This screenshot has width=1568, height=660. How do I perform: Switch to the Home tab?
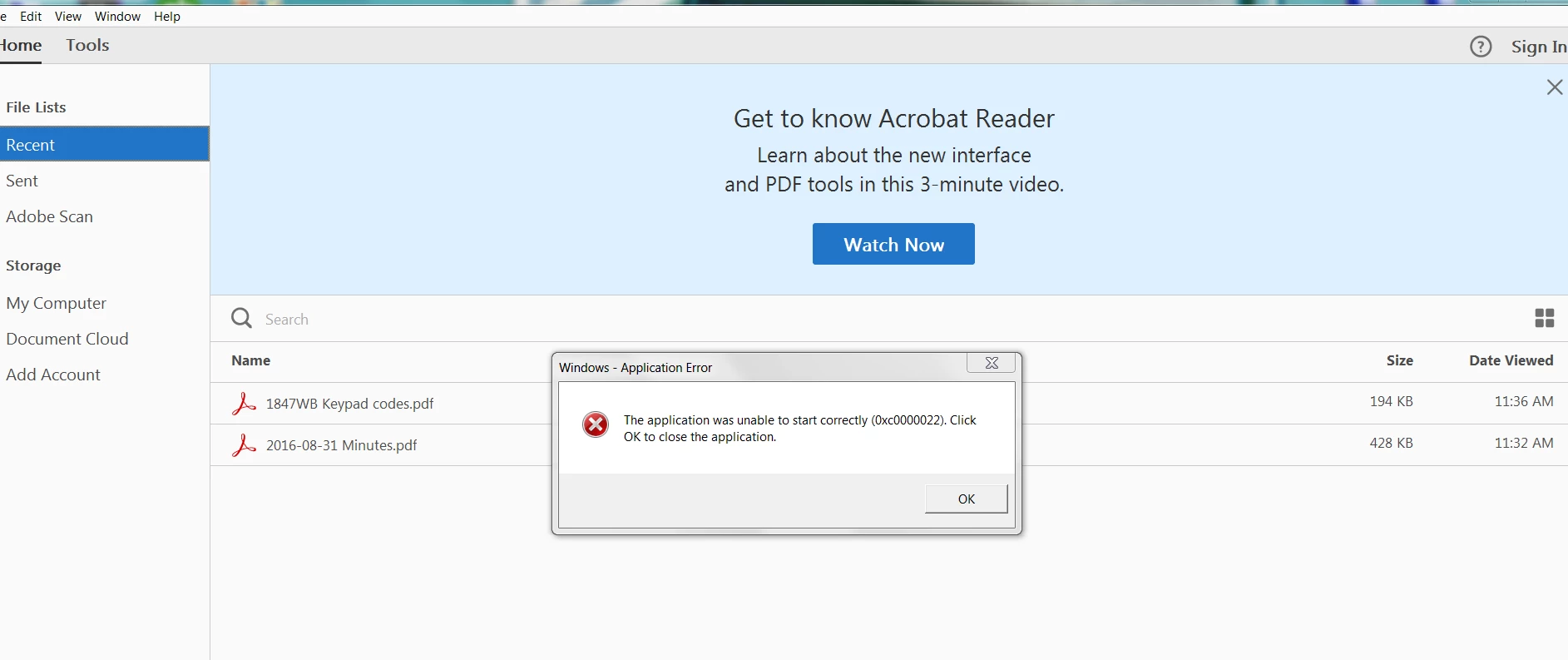[21, 45]
